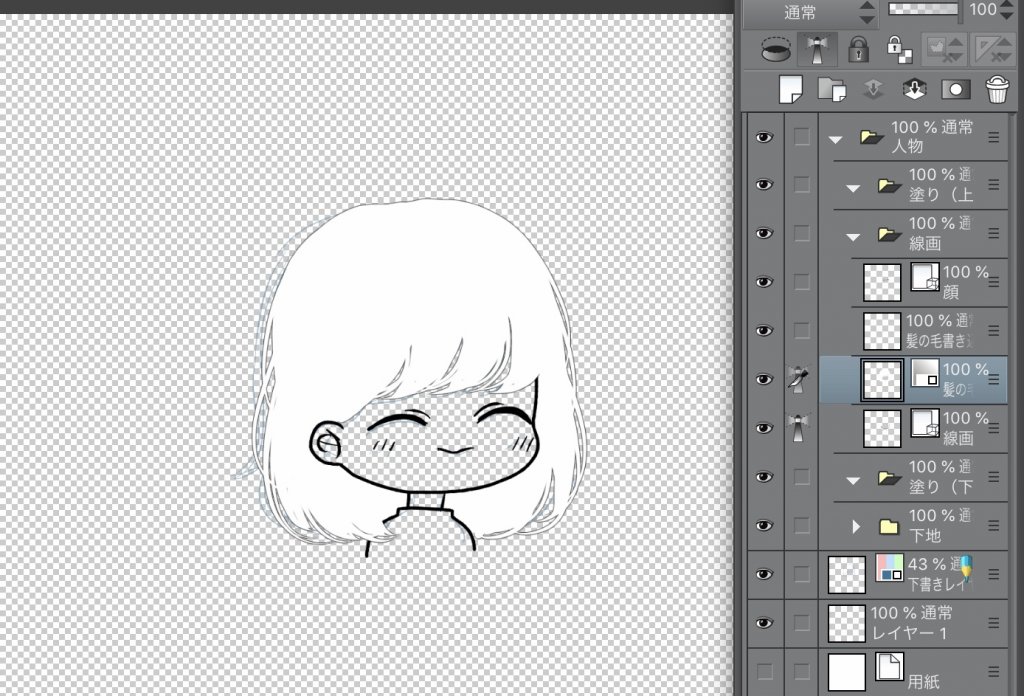This screenshot has height=696, width=1024.
Task: Click the Lock Layer padlock icon
Action: tap(857, 48)
